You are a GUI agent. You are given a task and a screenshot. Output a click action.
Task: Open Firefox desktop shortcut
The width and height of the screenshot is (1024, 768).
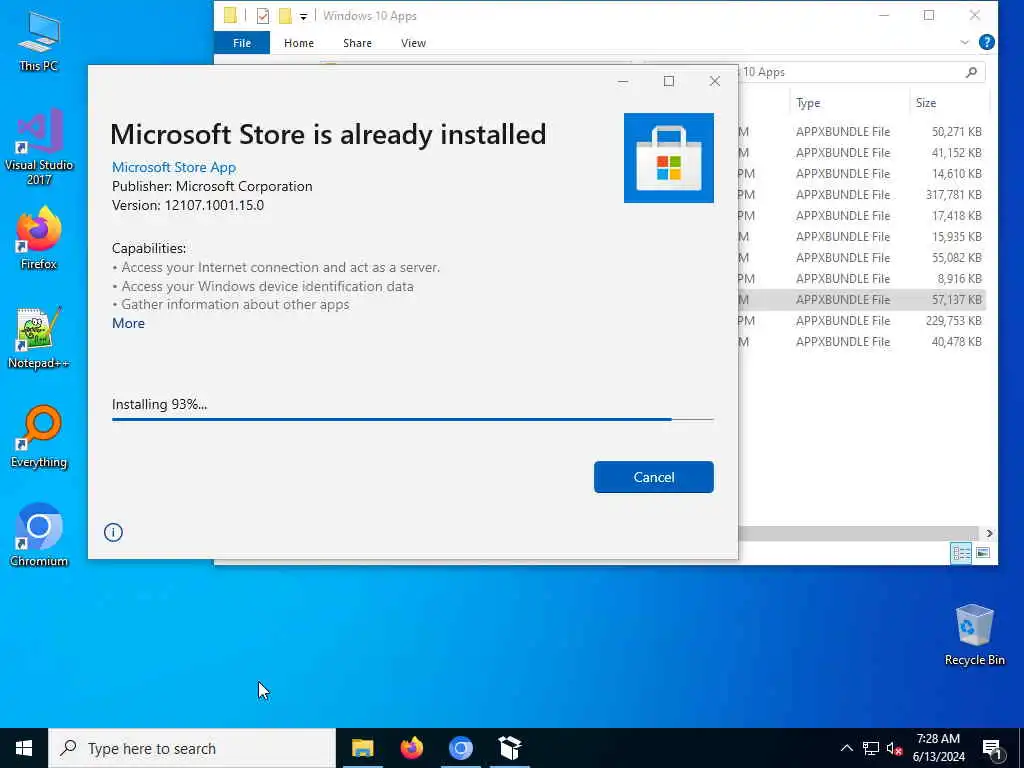tap(39, 238)
